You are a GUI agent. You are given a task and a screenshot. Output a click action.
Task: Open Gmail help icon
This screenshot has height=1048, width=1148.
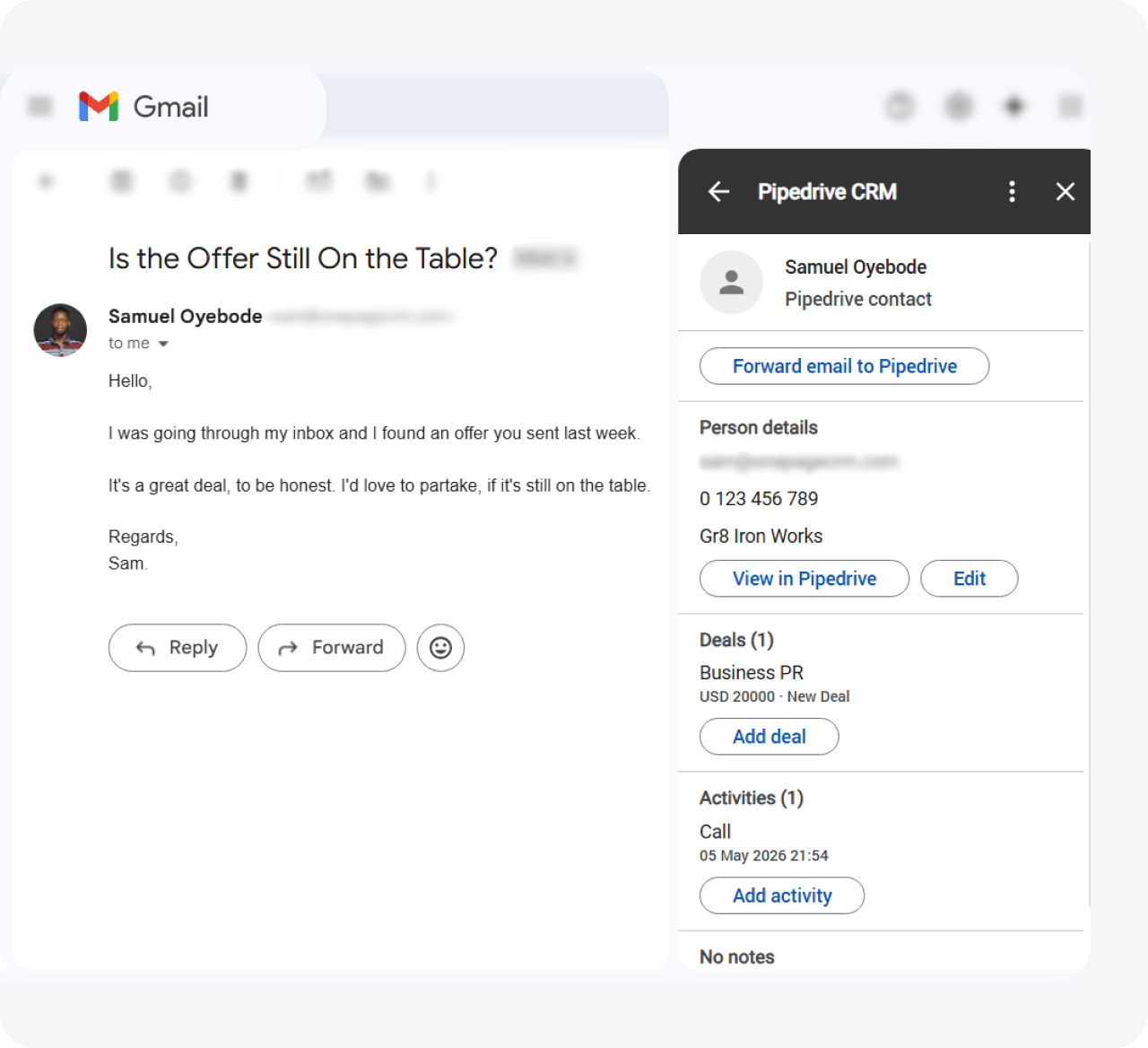point(900,107)
